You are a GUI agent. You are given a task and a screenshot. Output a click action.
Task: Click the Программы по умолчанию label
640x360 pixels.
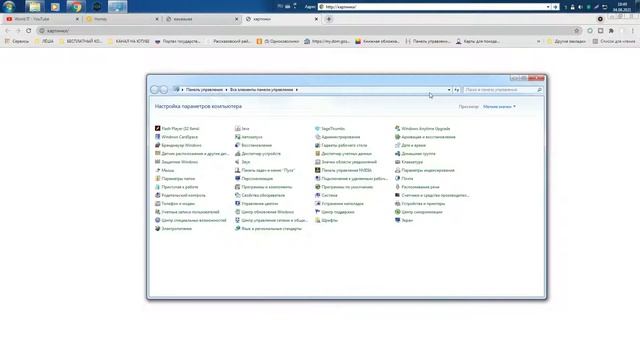(347, 187)
